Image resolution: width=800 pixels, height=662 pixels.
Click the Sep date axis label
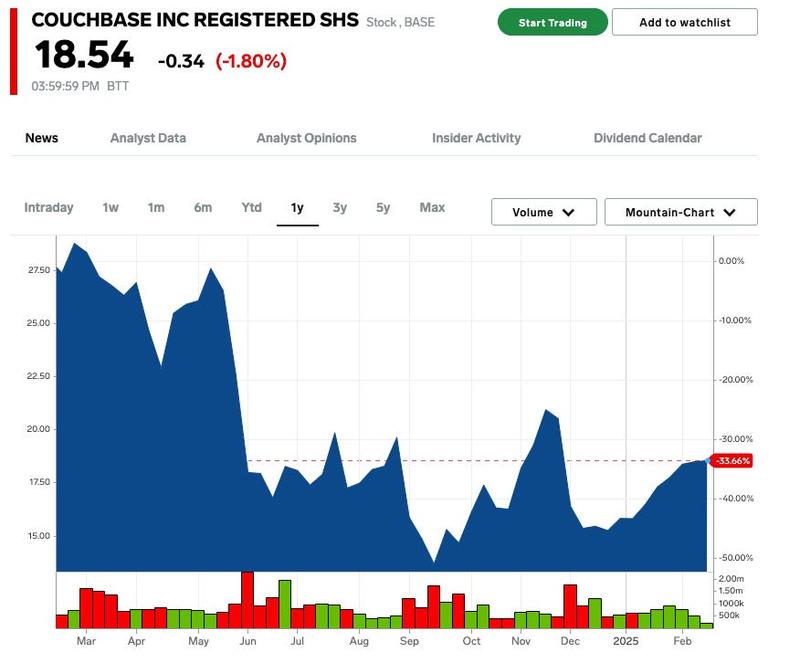(409, 642)
